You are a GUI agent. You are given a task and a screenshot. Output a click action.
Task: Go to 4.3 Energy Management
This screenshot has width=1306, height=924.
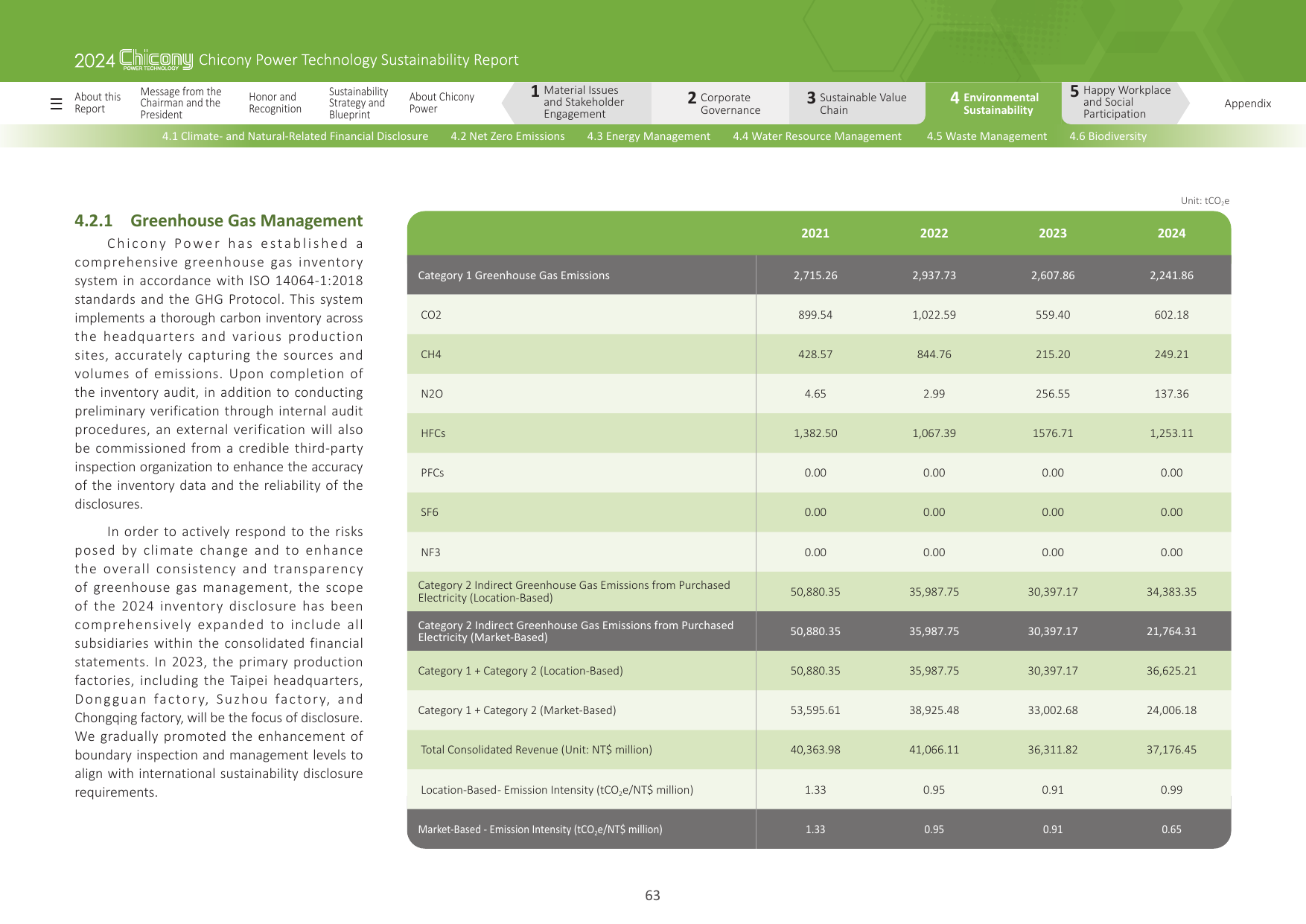coord(648,136)
